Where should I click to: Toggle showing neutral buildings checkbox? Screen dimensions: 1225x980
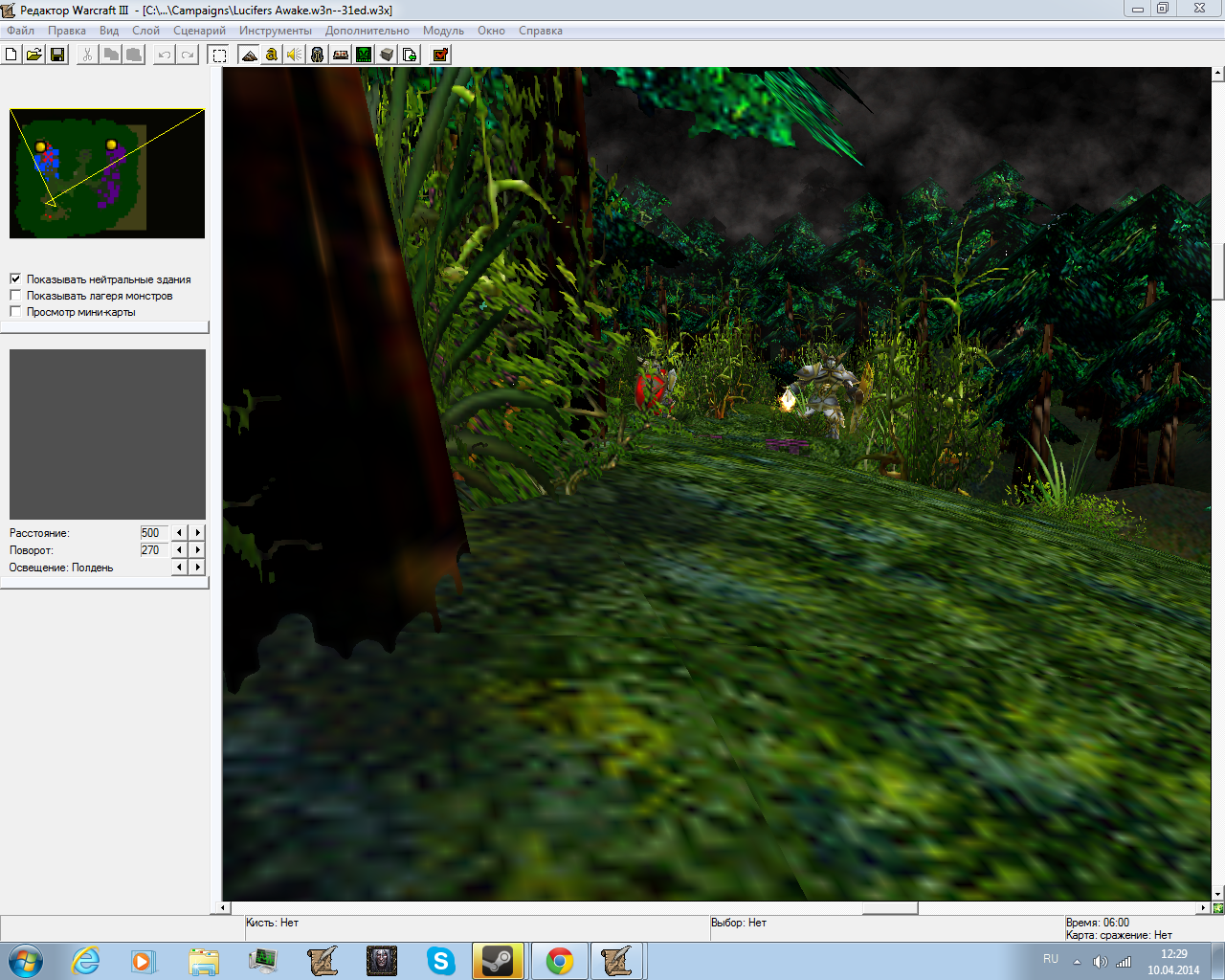click(15, 278)
